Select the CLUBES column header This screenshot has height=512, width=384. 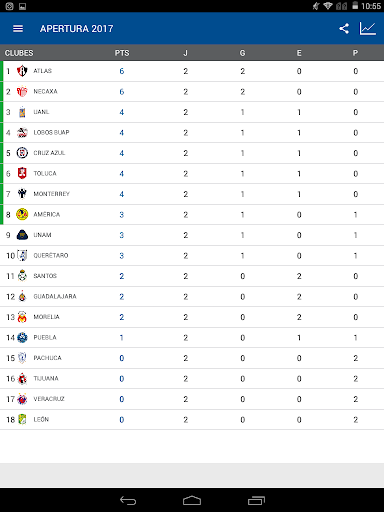19,53
